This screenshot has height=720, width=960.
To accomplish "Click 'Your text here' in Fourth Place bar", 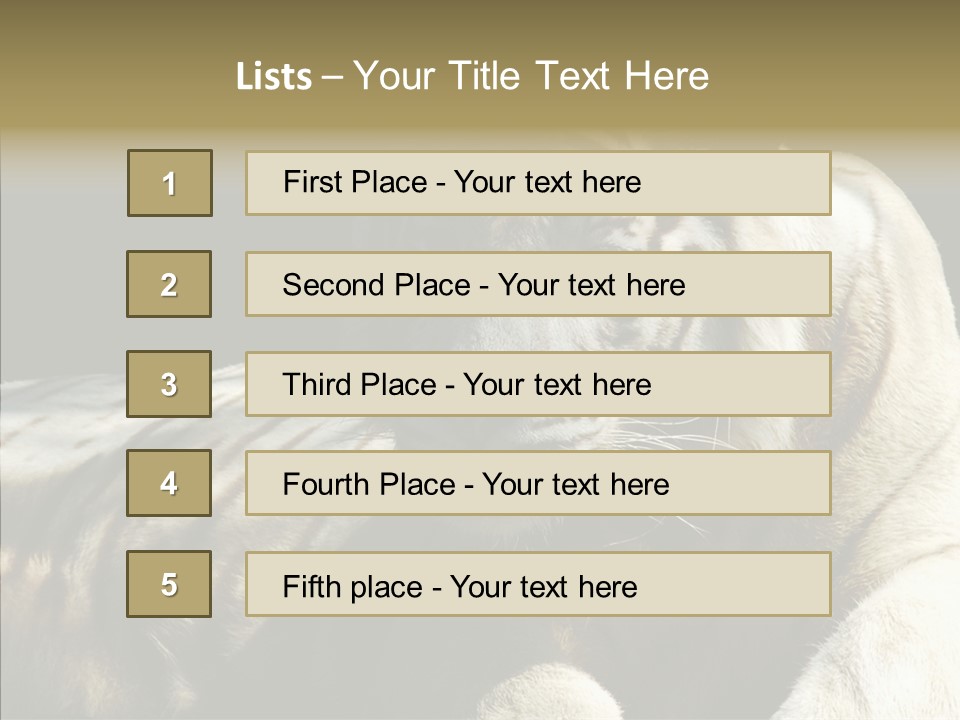I will pos(576,484).
